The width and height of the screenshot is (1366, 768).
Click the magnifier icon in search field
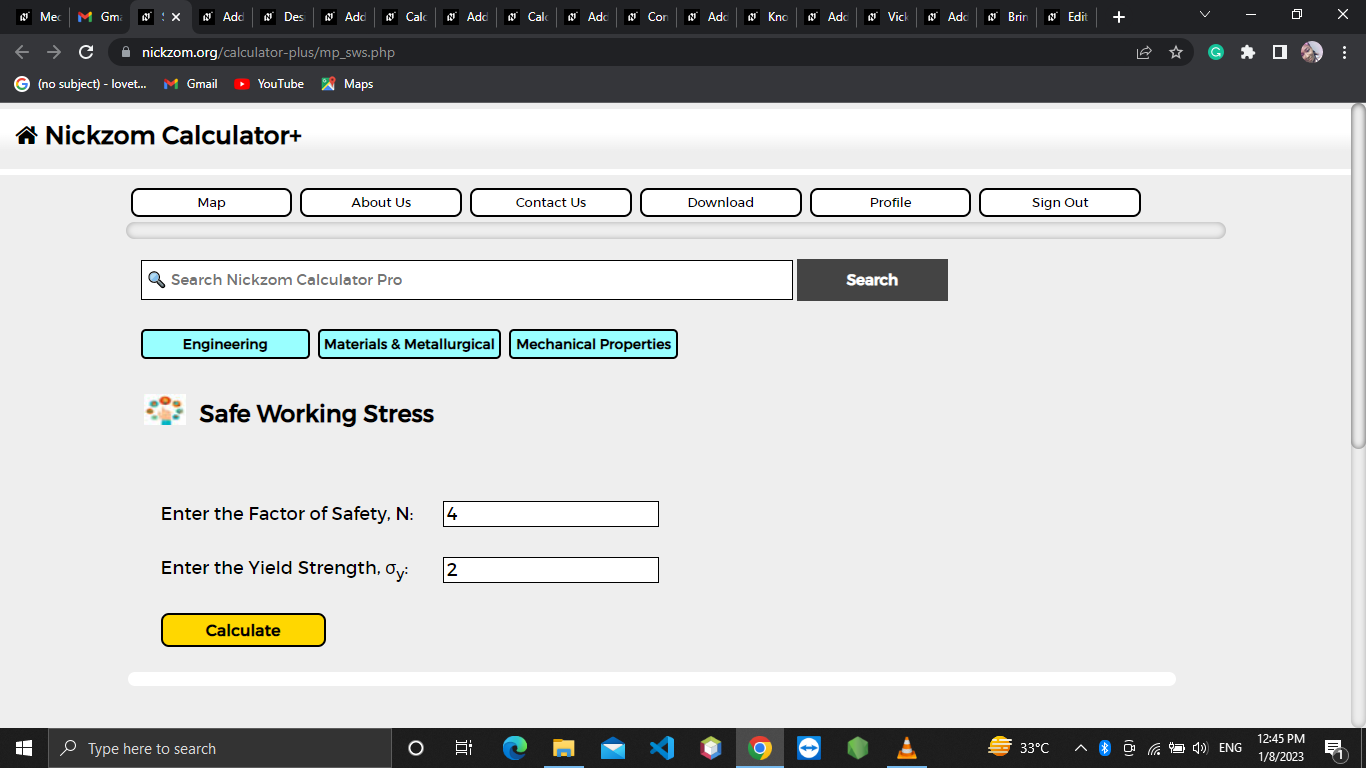[156, 279]
